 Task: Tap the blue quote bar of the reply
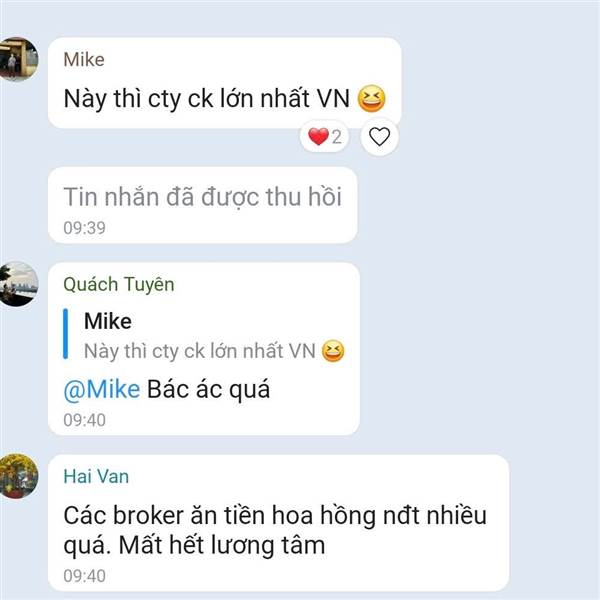point(65,334)
